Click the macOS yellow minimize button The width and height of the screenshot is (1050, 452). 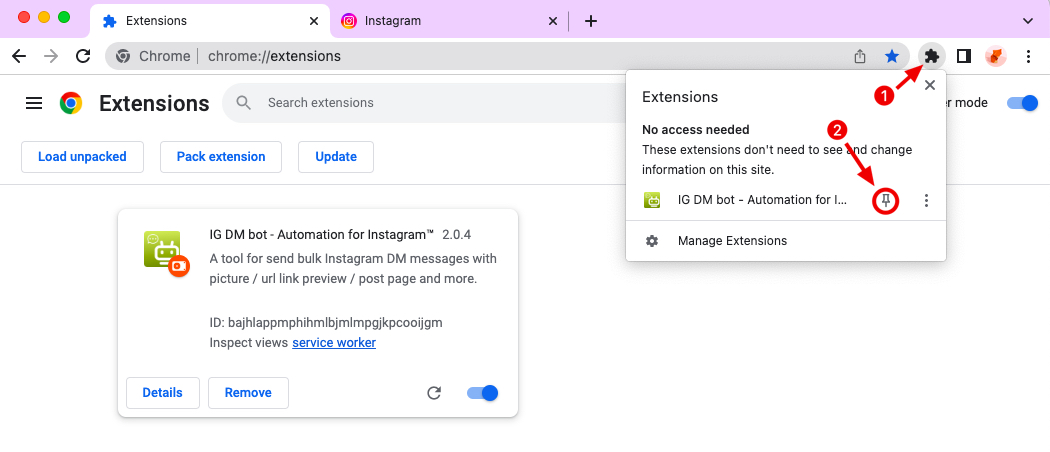[x=44, y=17]
